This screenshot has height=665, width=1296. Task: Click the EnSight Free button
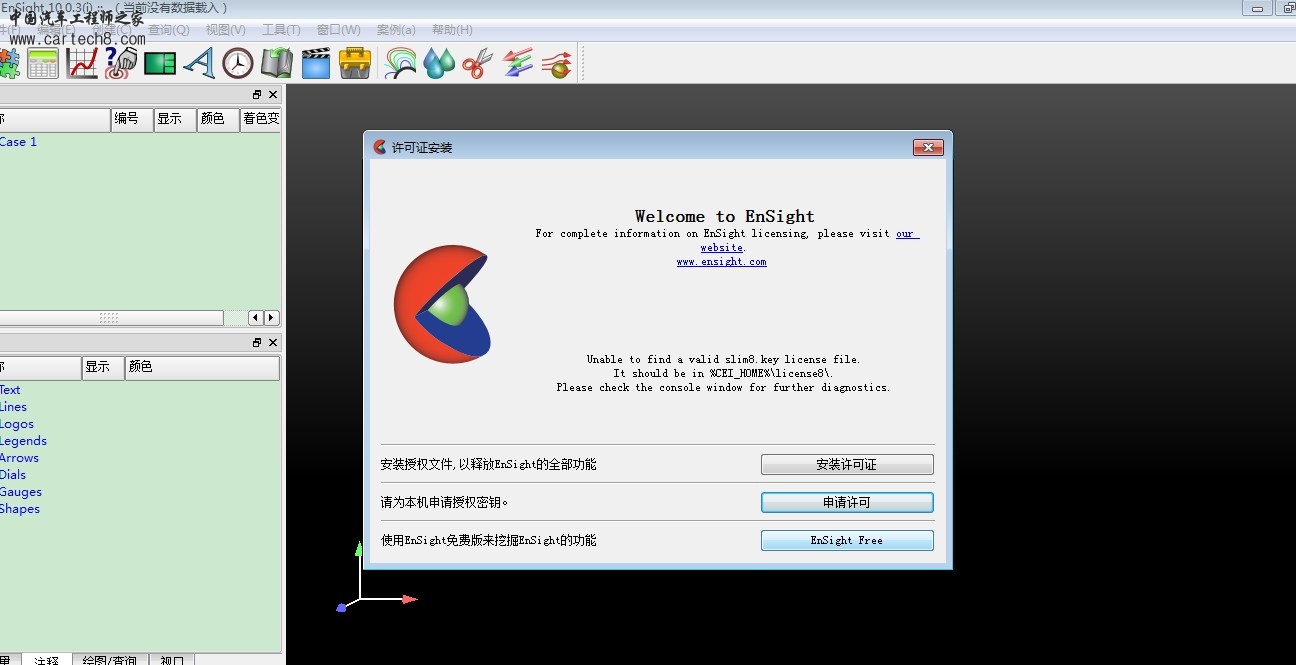coord(846,540)
